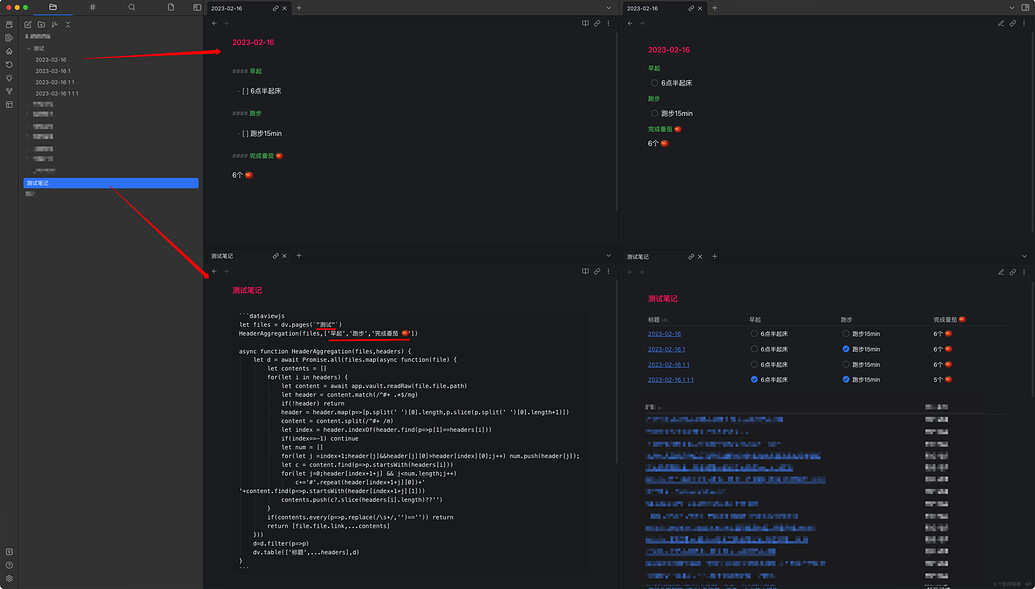Expand the sort order dropdown above file explorer
The image size is (1035, 589).
tap(55, 25)
